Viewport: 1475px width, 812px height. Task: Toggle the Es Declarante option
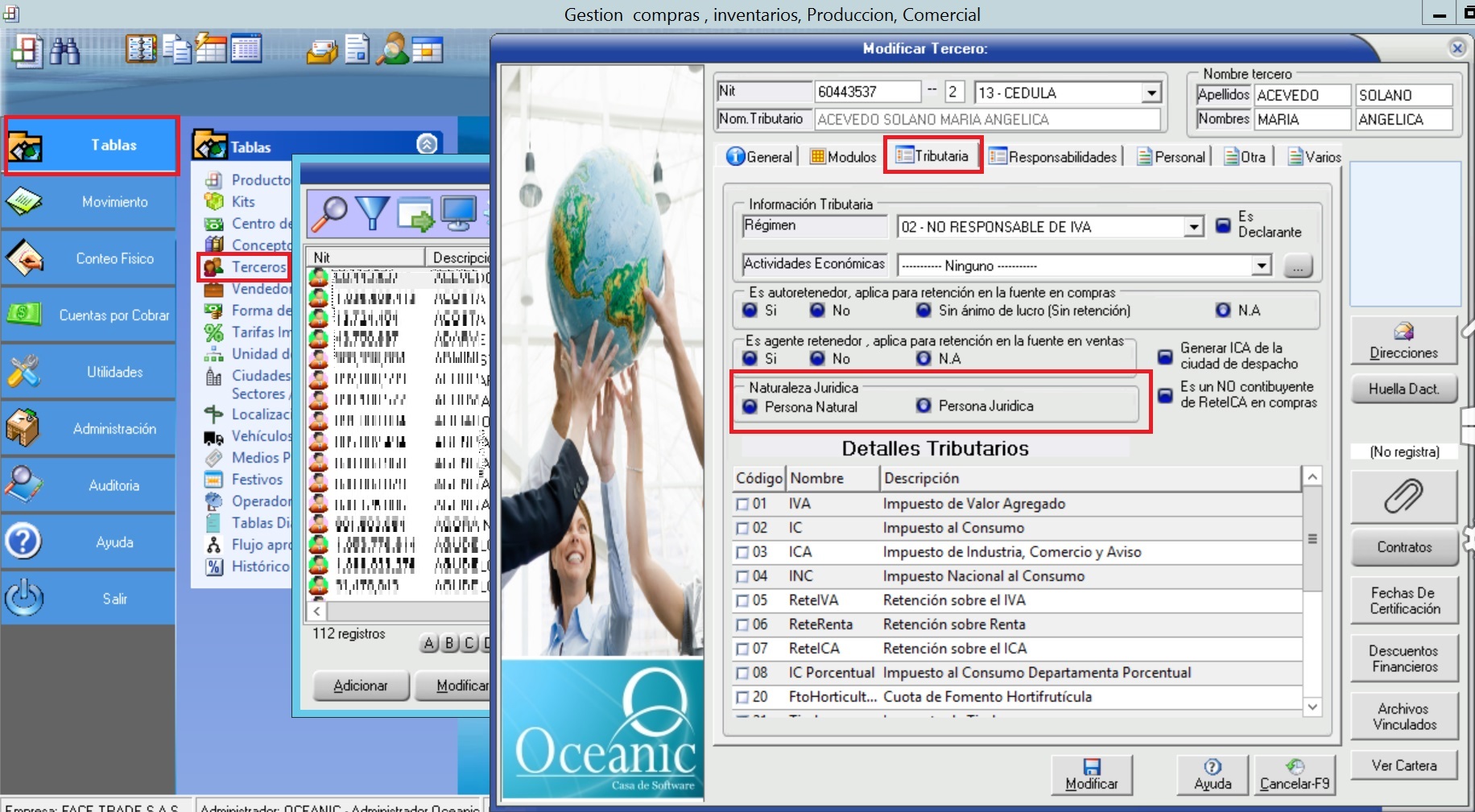pyautogui.click(x=1223, y=225)
